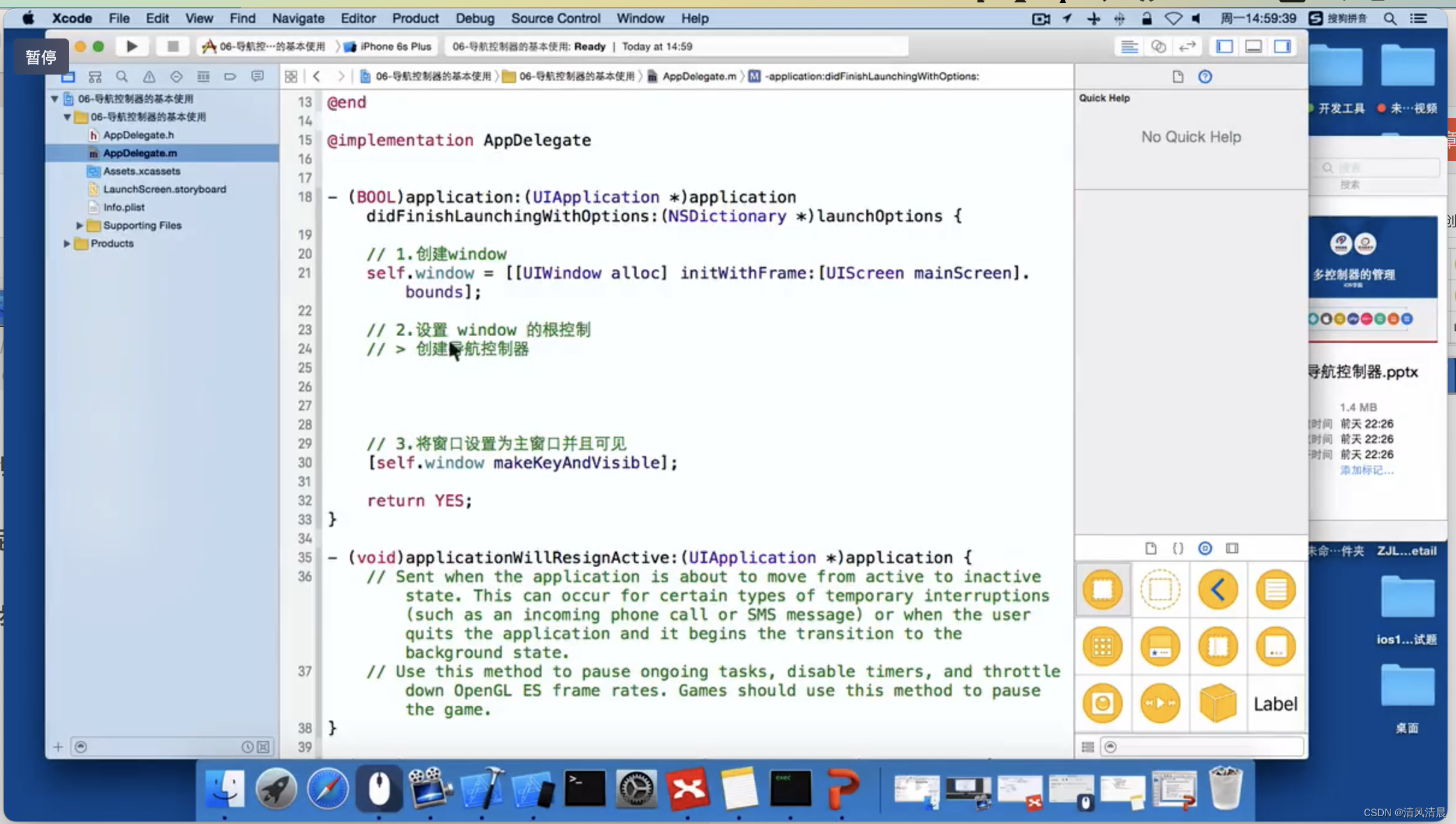The image size is (1456, 824).
Task: Toggle recent files filter in navigator
Action: (x=247, y=747)
